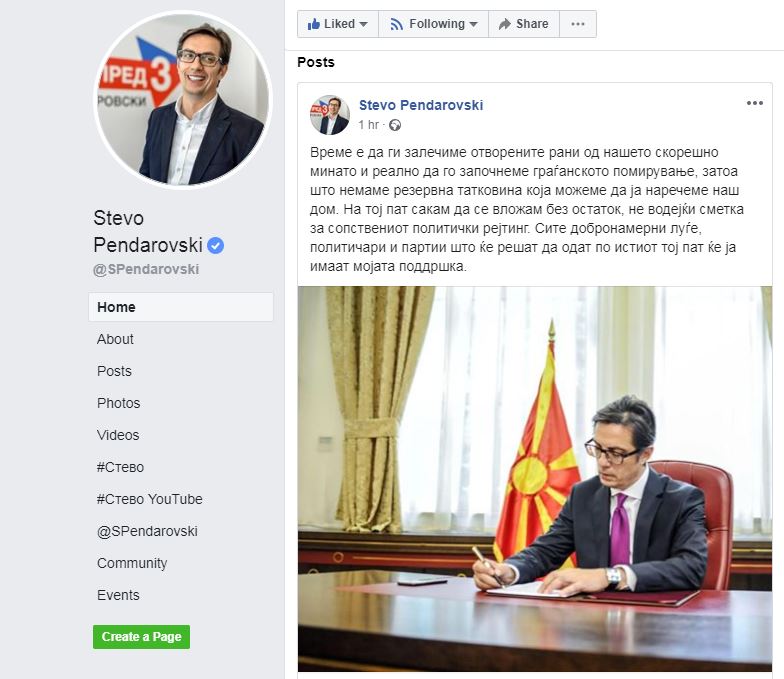Click the public globe privacy icon

point(395,125)
